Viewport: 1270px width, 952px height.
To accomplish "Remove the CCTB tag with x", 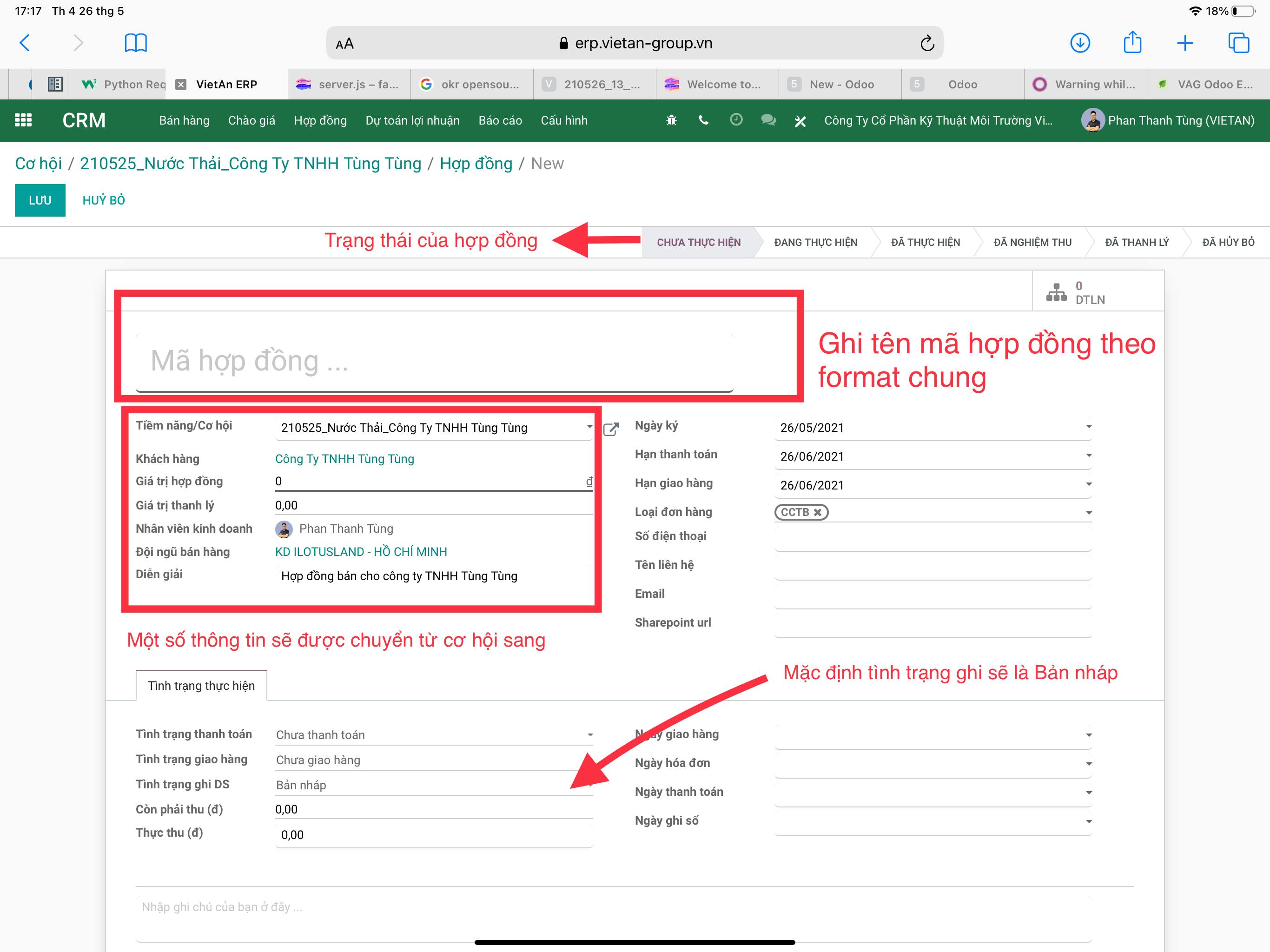I will pyautogui.click(x=818, y=512).
